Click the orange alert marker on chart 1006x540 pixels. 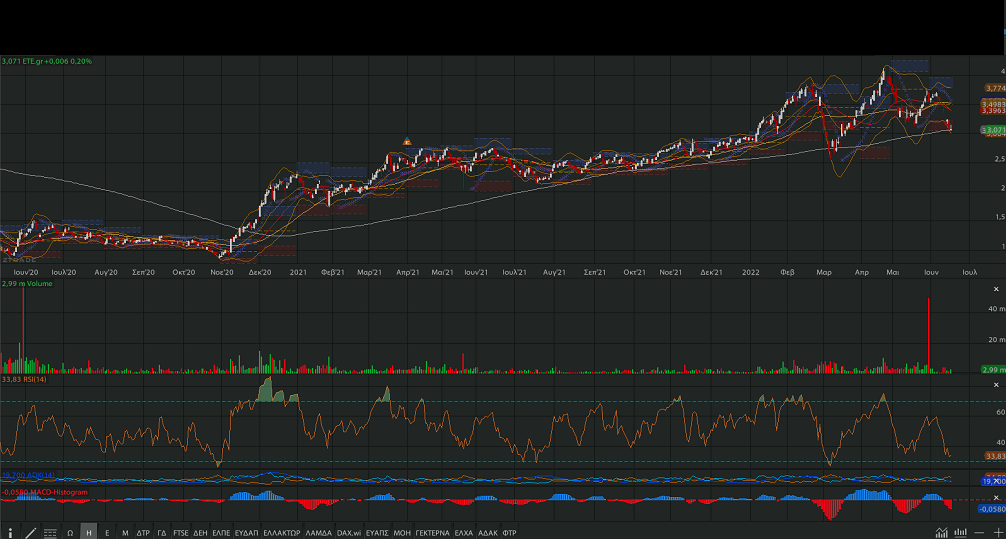tap(407, 141)
